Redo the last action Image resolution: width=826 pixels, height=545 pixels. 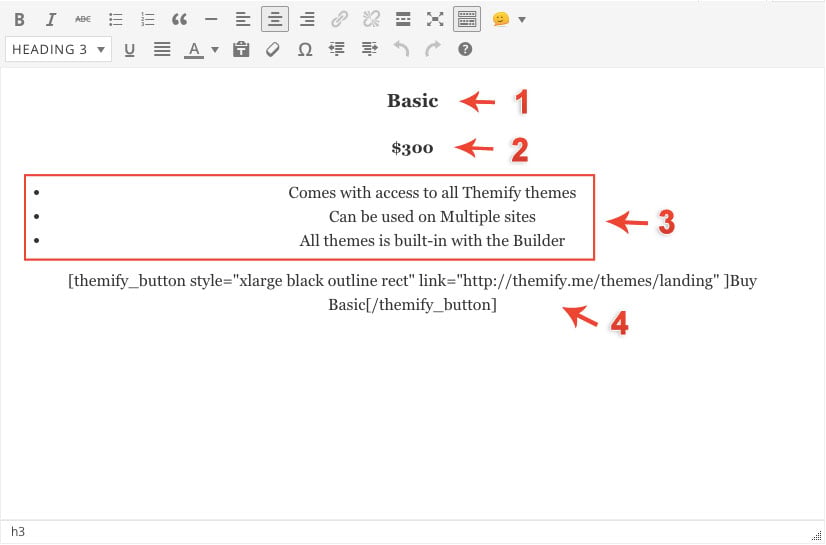coord(433,49)
